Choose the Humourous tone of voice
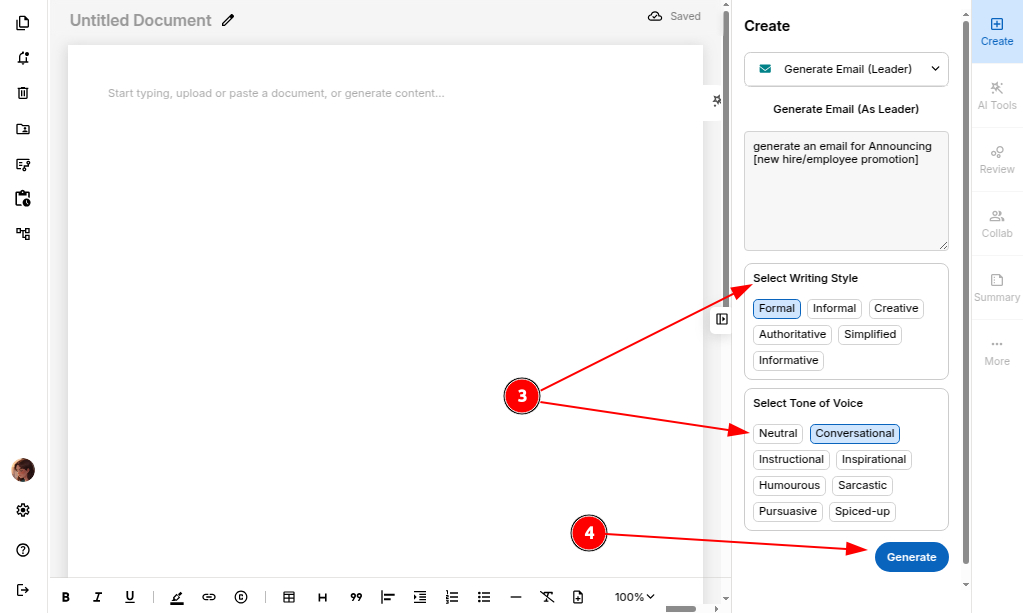The height and width of the screenshot is (613, 1023). (x=789, y=485)
